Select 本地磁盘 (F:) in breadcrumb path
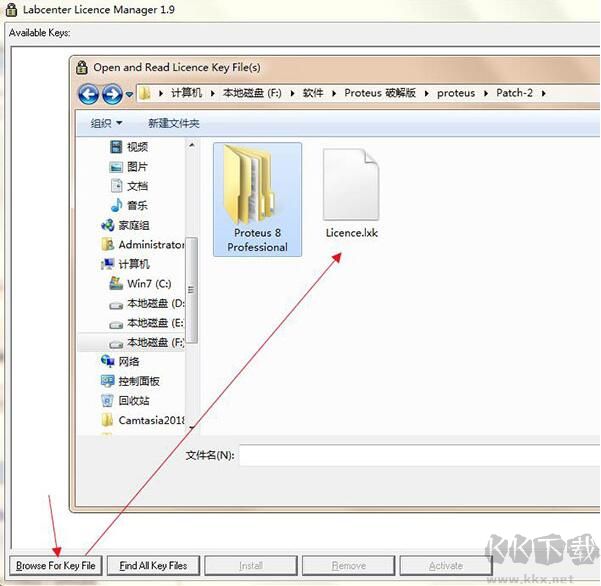Image resolution: width=601 pixels, height=586 pixels. [x=252, y=93]
